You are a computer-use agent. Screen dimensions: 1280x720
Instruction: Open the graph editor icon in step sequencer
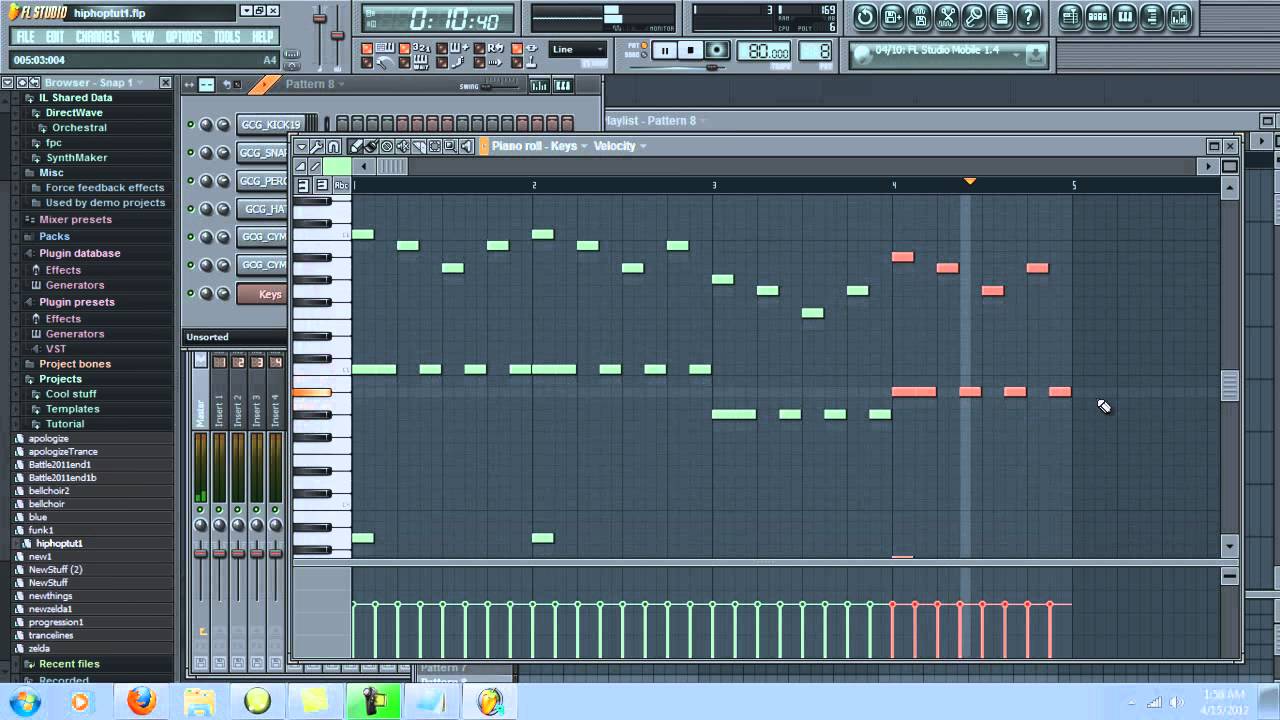click(539, 85)
